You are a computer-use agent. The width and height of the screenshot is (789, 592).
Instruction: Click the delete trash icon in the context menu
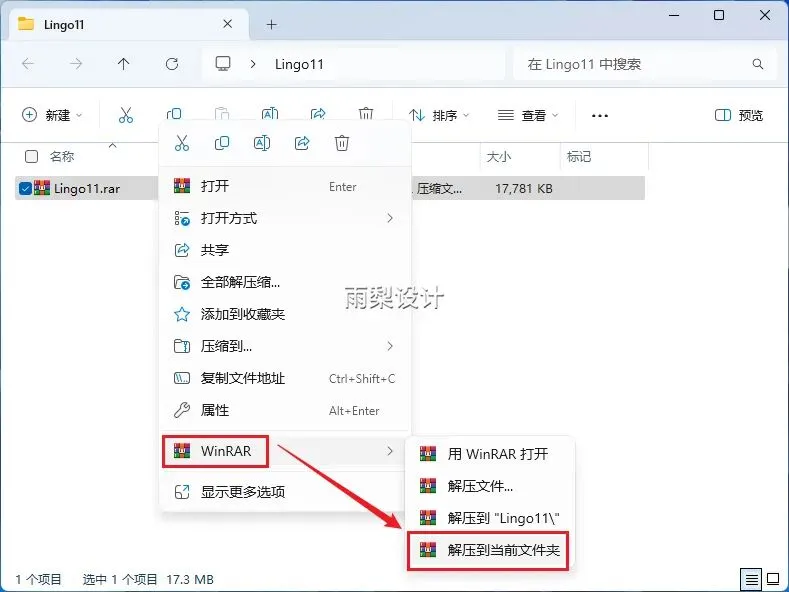[x=342, y=143]
